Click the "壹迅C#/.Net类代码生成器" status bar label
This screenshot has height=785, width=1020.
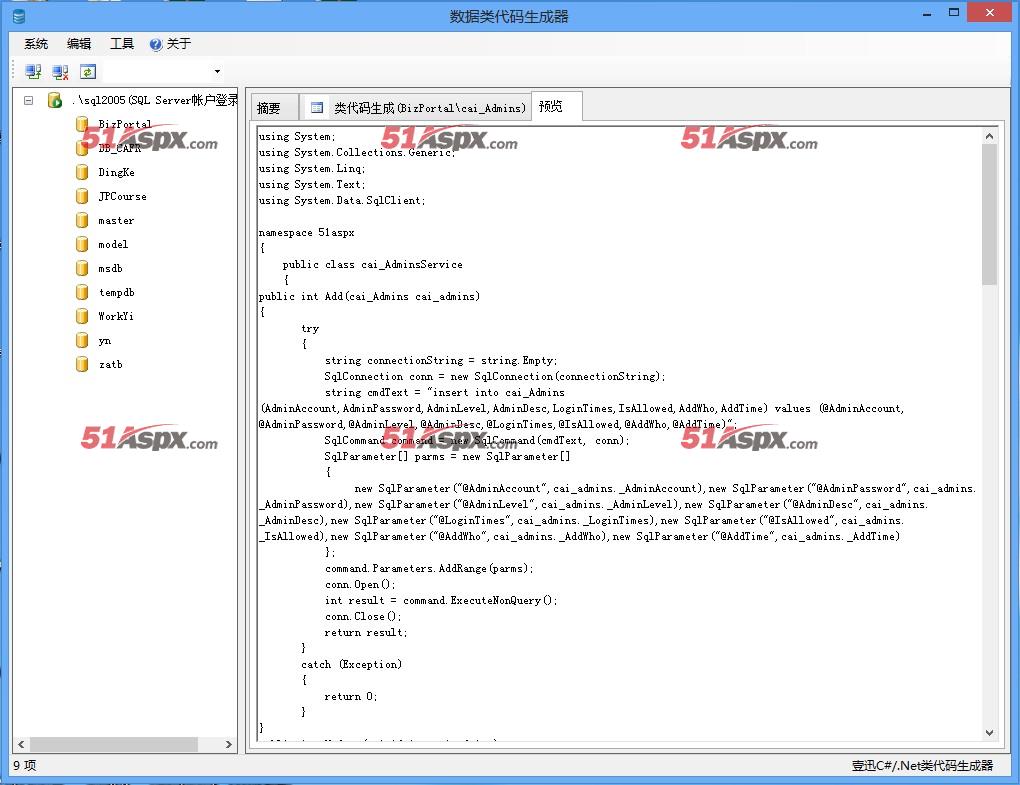point(922,765)
